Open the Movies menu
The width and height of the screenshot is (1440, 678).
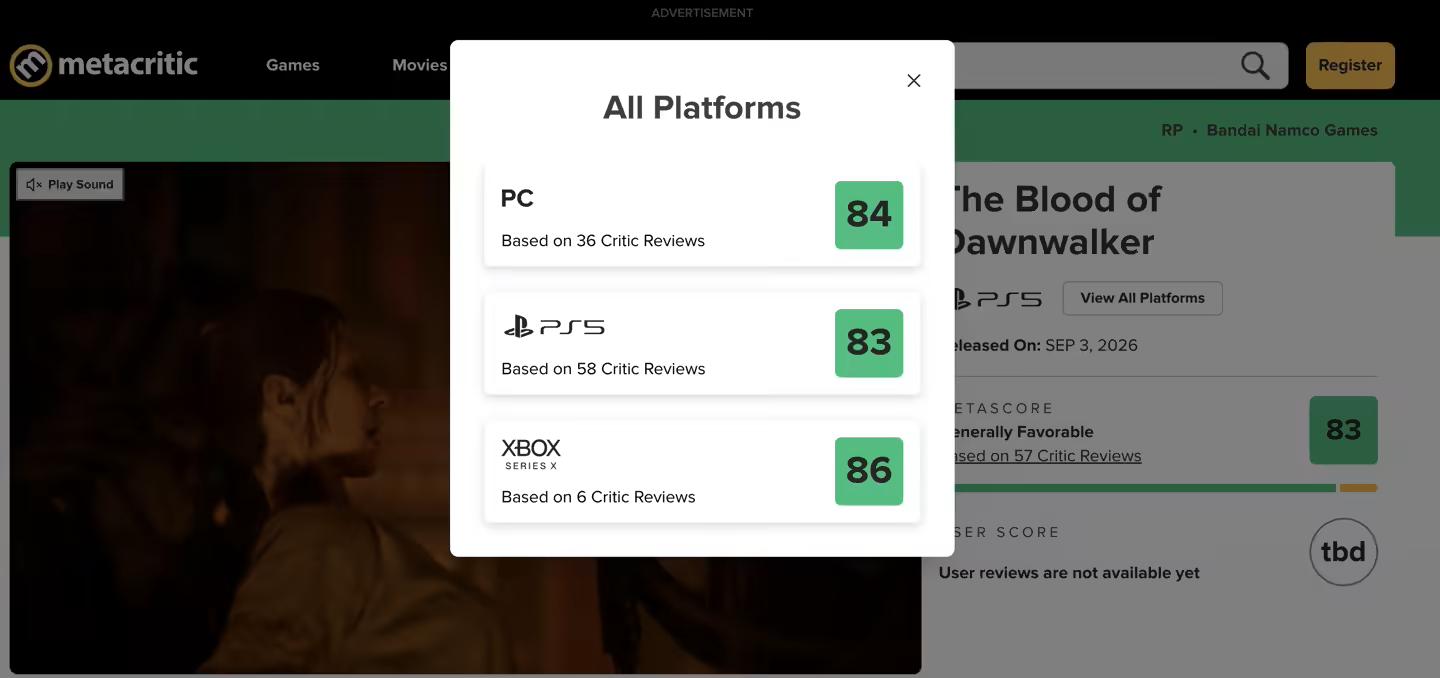pos(420,65)
